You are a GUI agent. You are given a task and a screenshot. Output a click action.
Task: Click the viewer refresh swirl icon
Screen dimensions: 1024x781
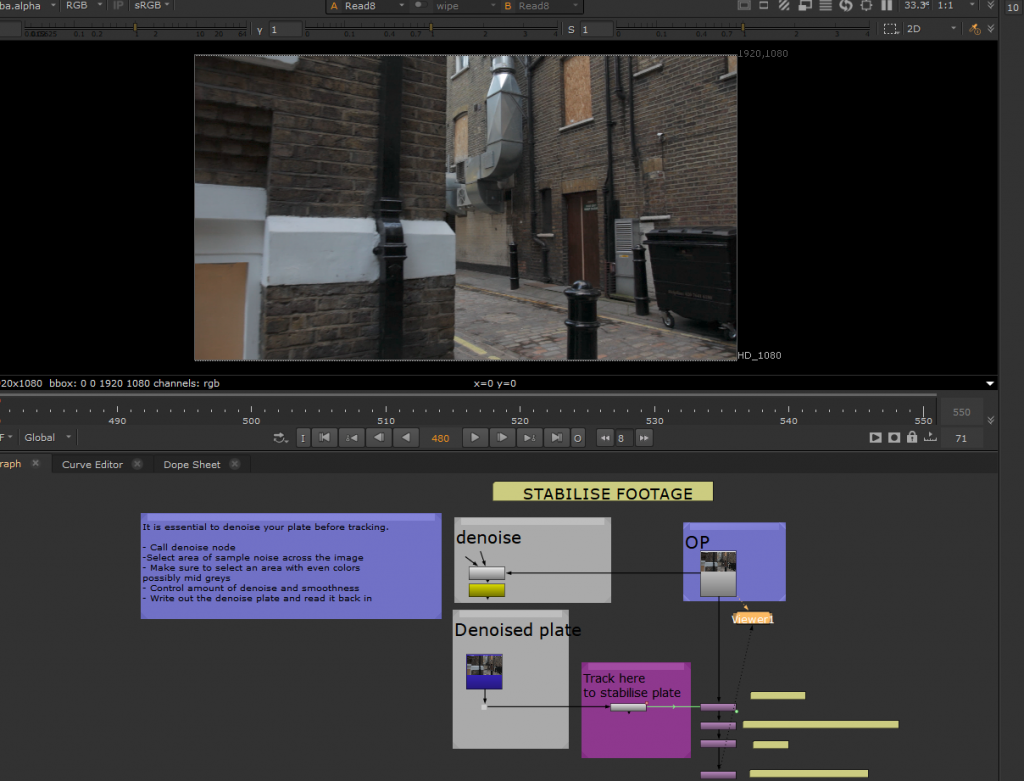point(846,6)
